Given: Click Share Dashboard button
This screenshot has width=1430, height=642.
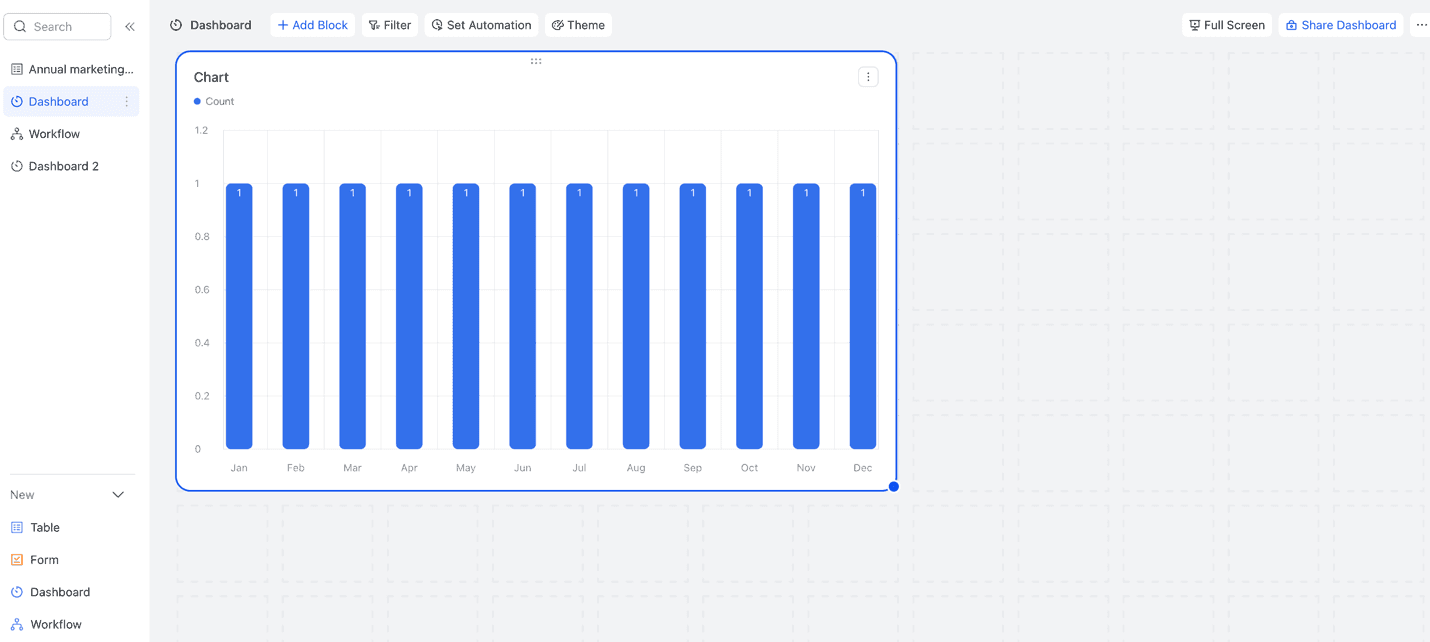Looking at the screenshot, I should (x=1341, y=25).
